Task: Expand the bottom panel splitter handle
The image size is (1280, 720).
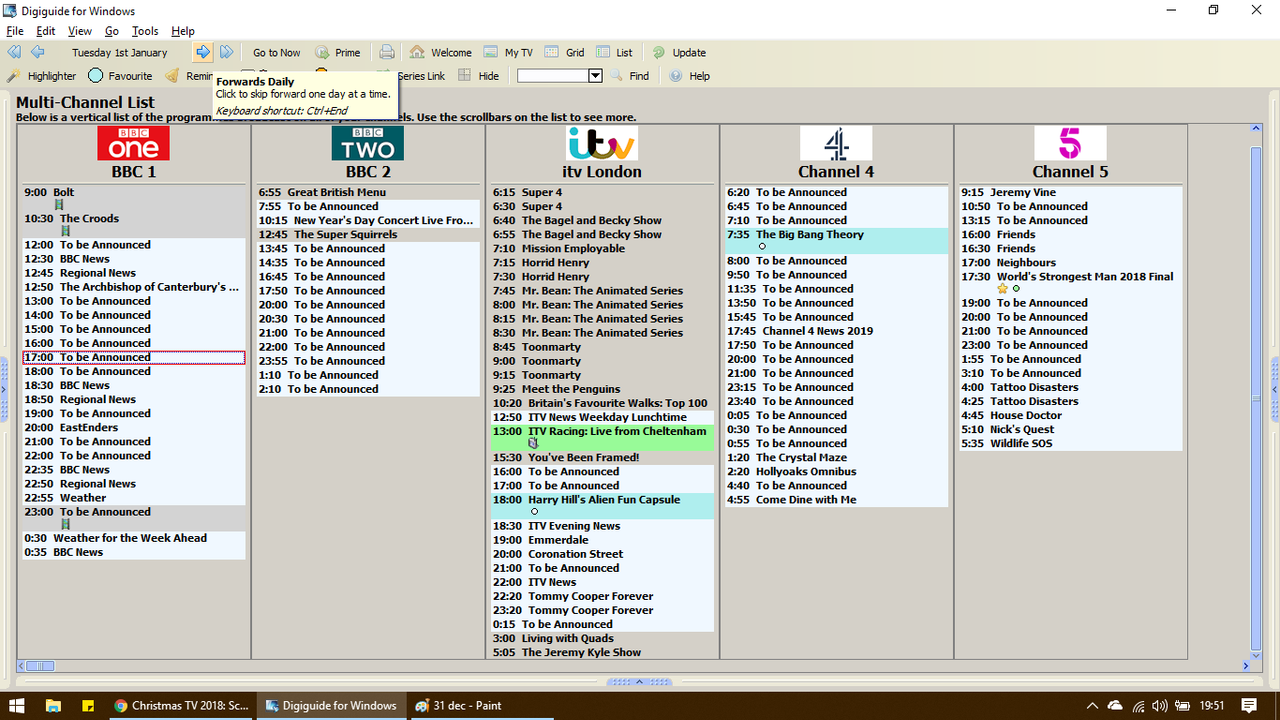Action: tap(640, 682)
